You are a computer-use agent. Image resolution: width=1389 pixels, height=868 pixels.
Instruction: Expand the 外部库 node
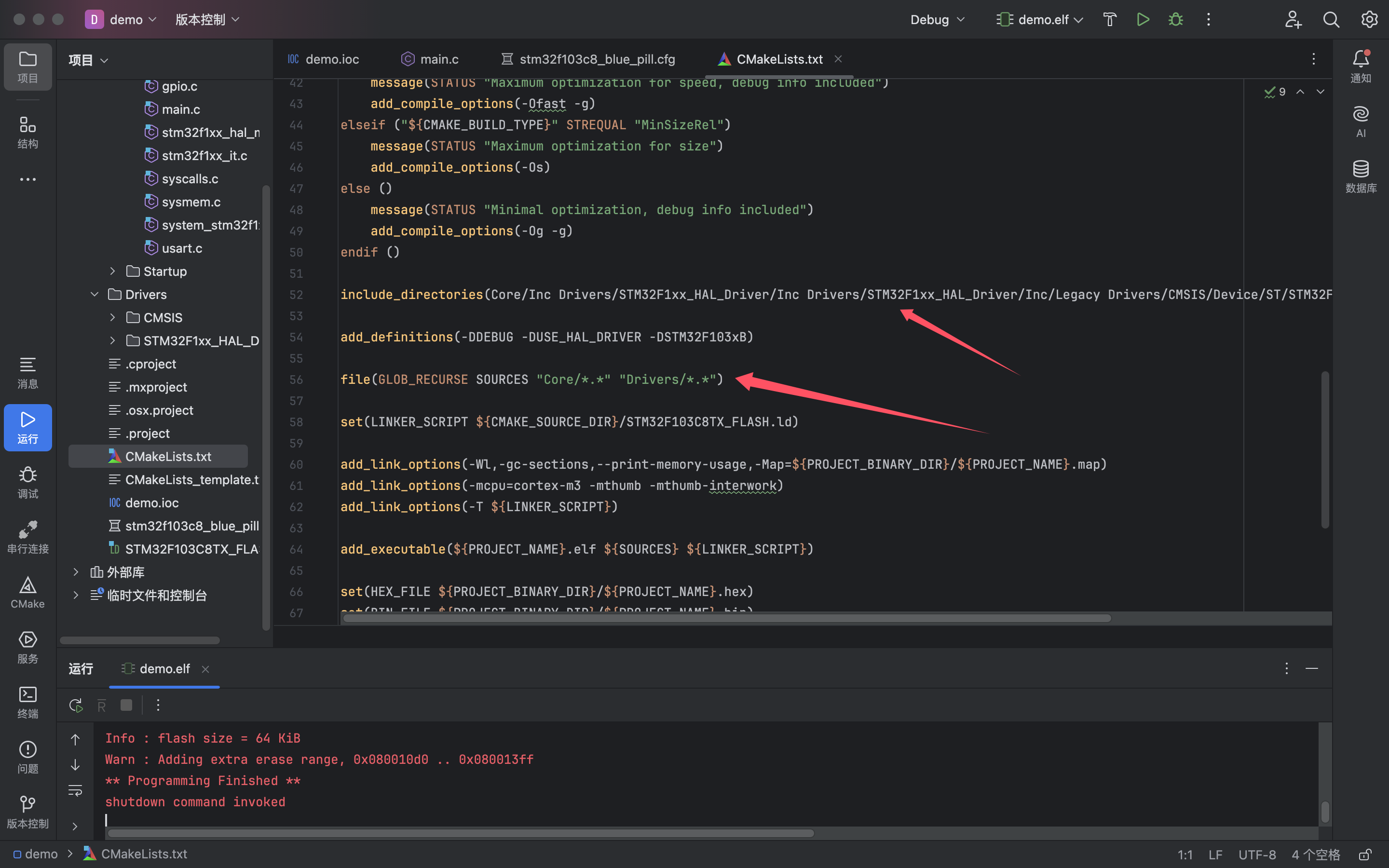point(76,572)
